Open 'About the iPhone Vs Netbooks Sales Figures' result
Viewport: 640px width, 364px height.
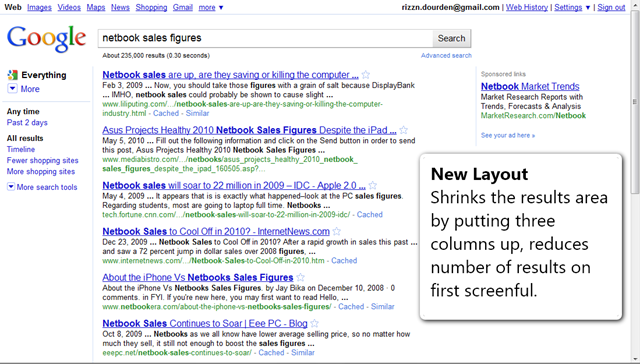pyautogui.click(x=198, y=277)
